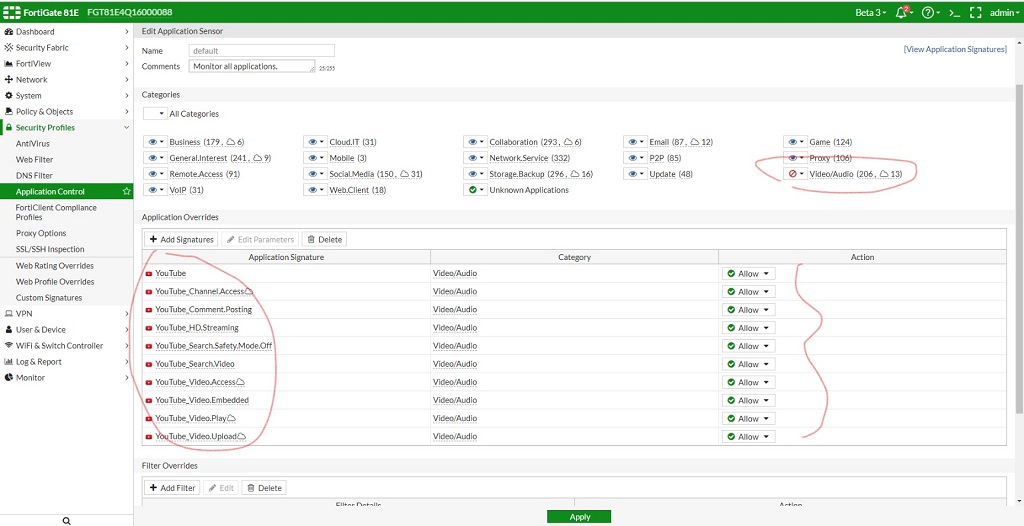Viewport: 1024px width, 526px height.
Task: Click Delete in Filter Overrides
Action: click(264, 487)
